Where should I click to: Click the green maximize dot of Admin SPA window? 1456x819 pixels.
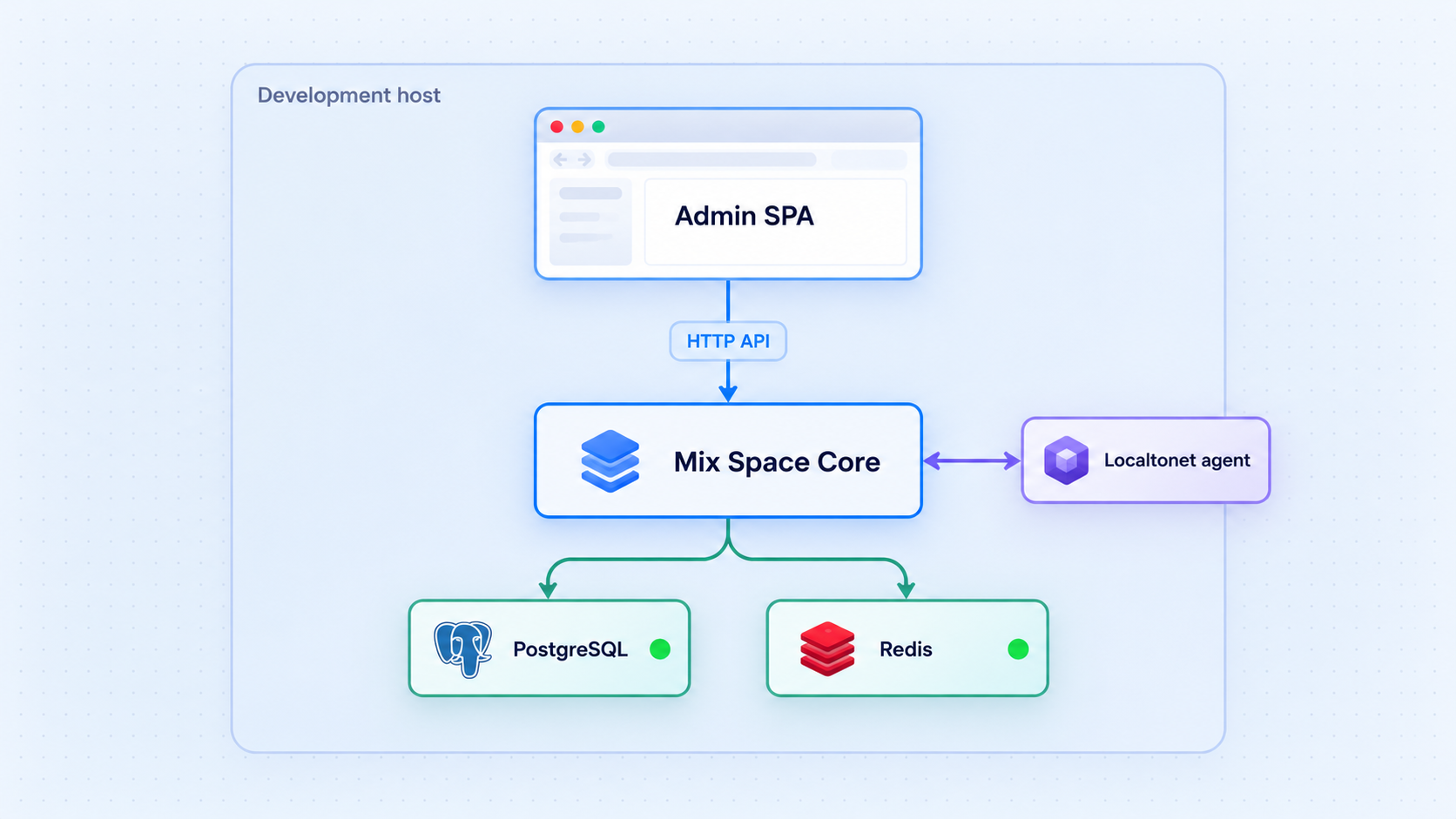click(598, 127)
